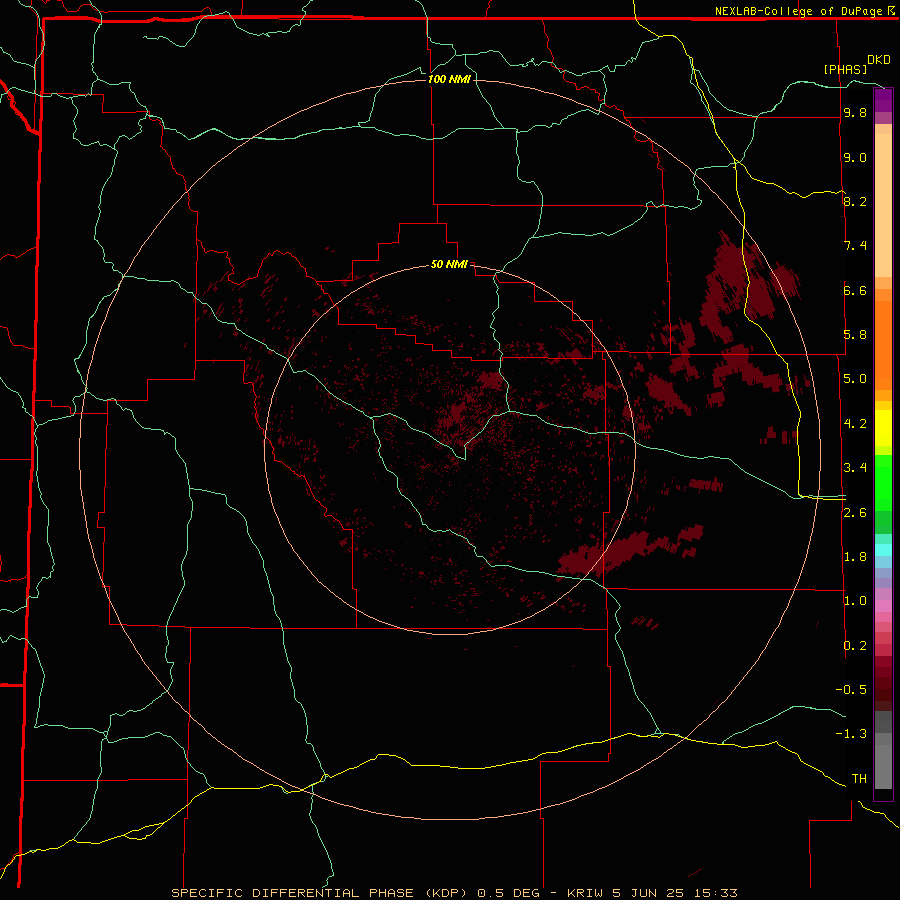
Task: Click the 9.0 value on the color scale
Action: pyautogui.click(x=855, y=157)
